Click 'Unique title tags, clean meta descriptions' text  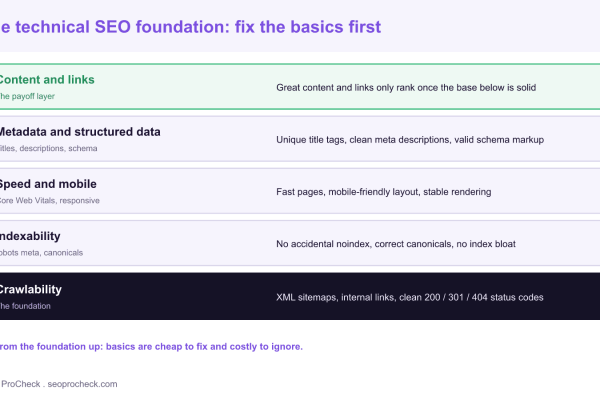coord(410,140)
